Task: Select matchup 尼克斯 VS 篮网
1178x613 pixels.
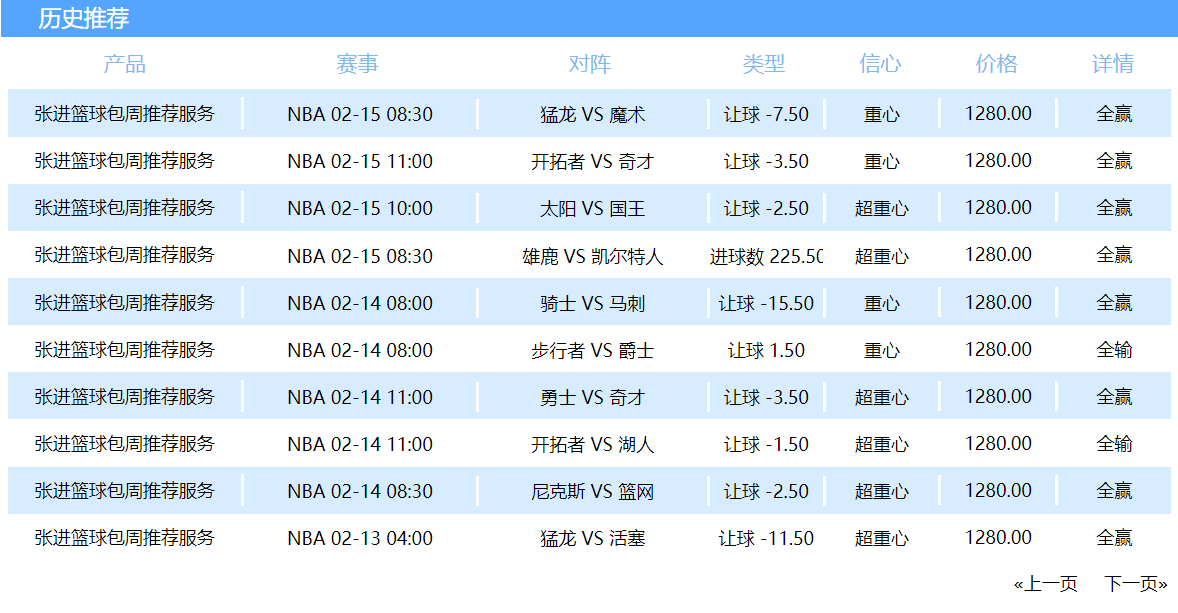Action: coord(593,491)
